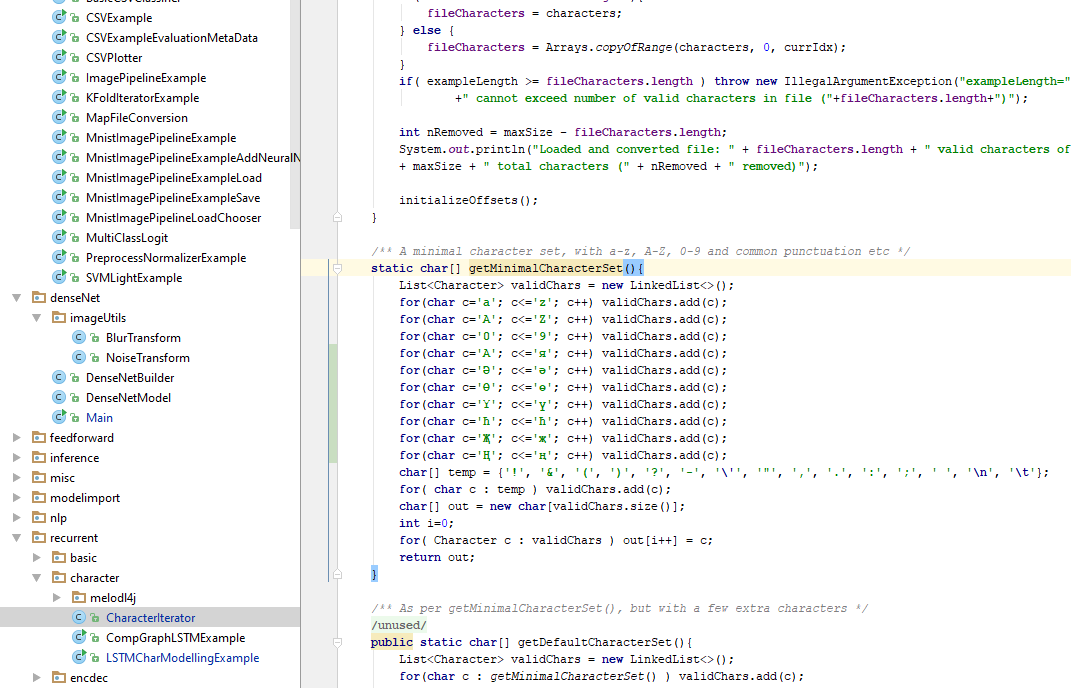Viewport: 1071px width, 688px height.
Task: Expand the inference package
Action: coord(16,458)
